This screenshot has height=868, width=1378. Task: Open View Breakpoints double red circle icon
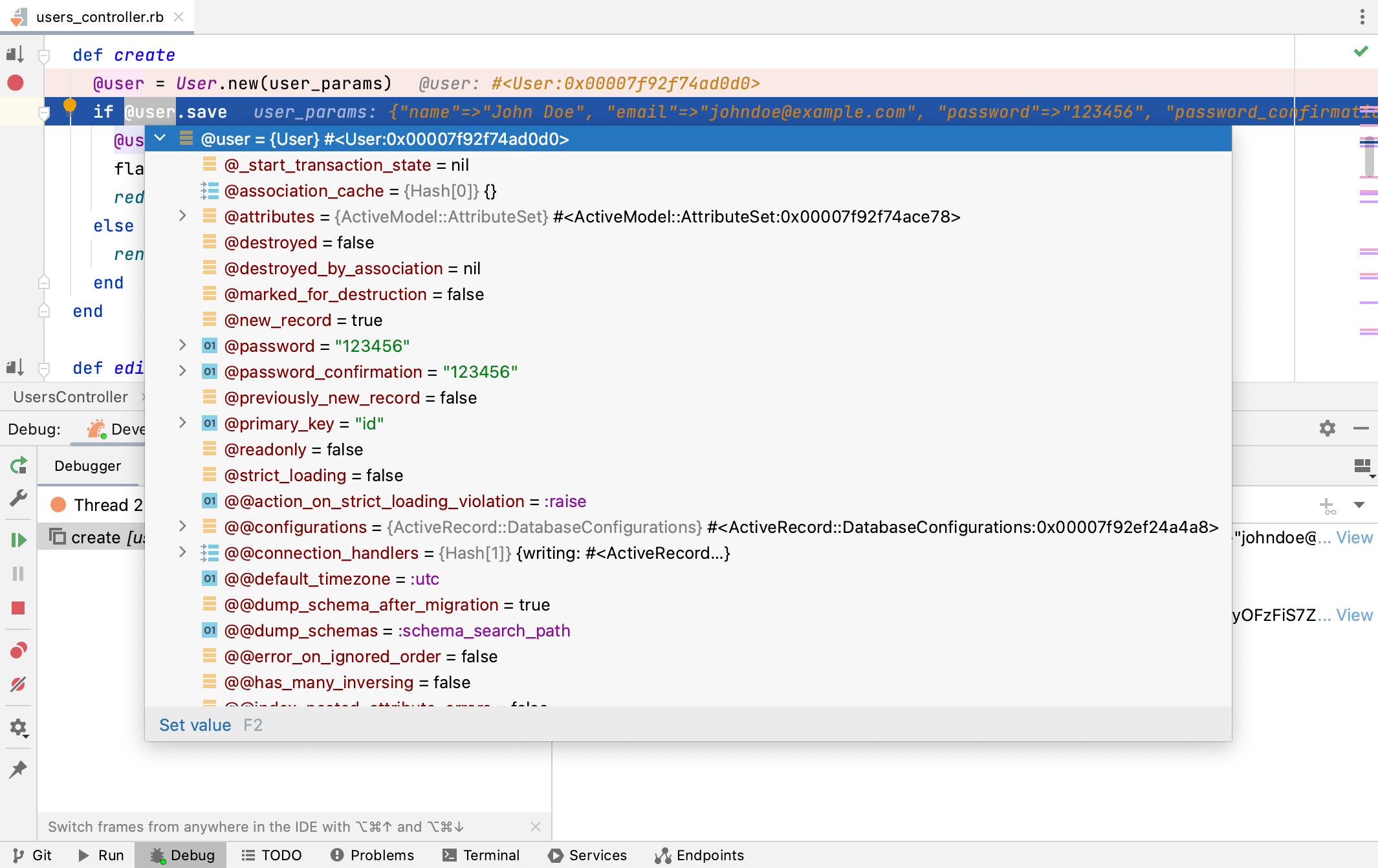tap(18, 650)
